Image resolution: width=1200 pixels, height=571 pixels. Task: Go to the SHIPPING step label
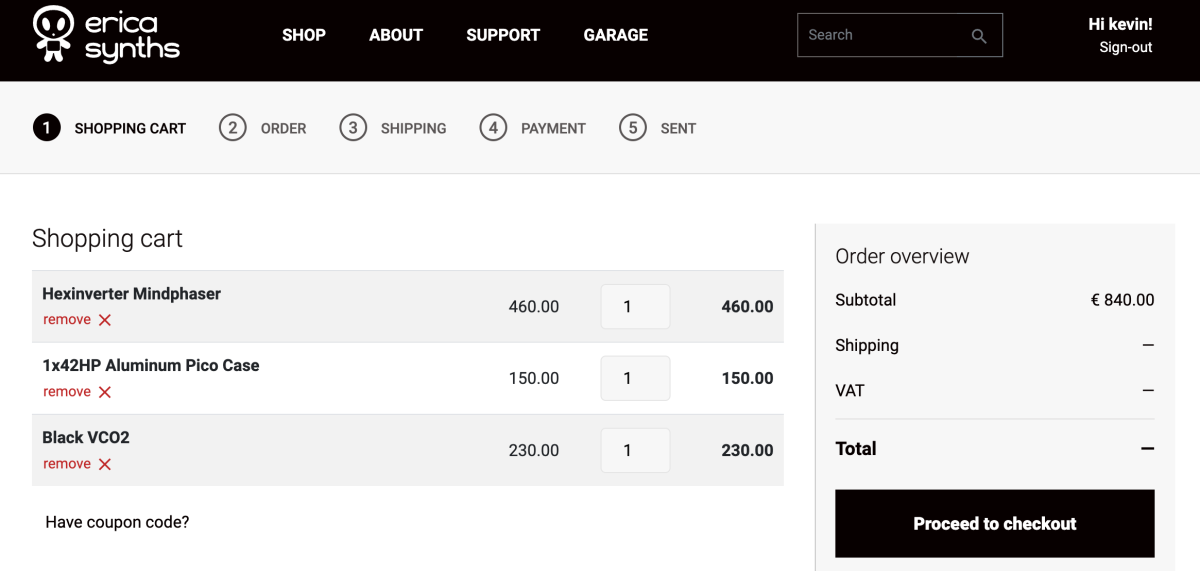tap(414, 128)
